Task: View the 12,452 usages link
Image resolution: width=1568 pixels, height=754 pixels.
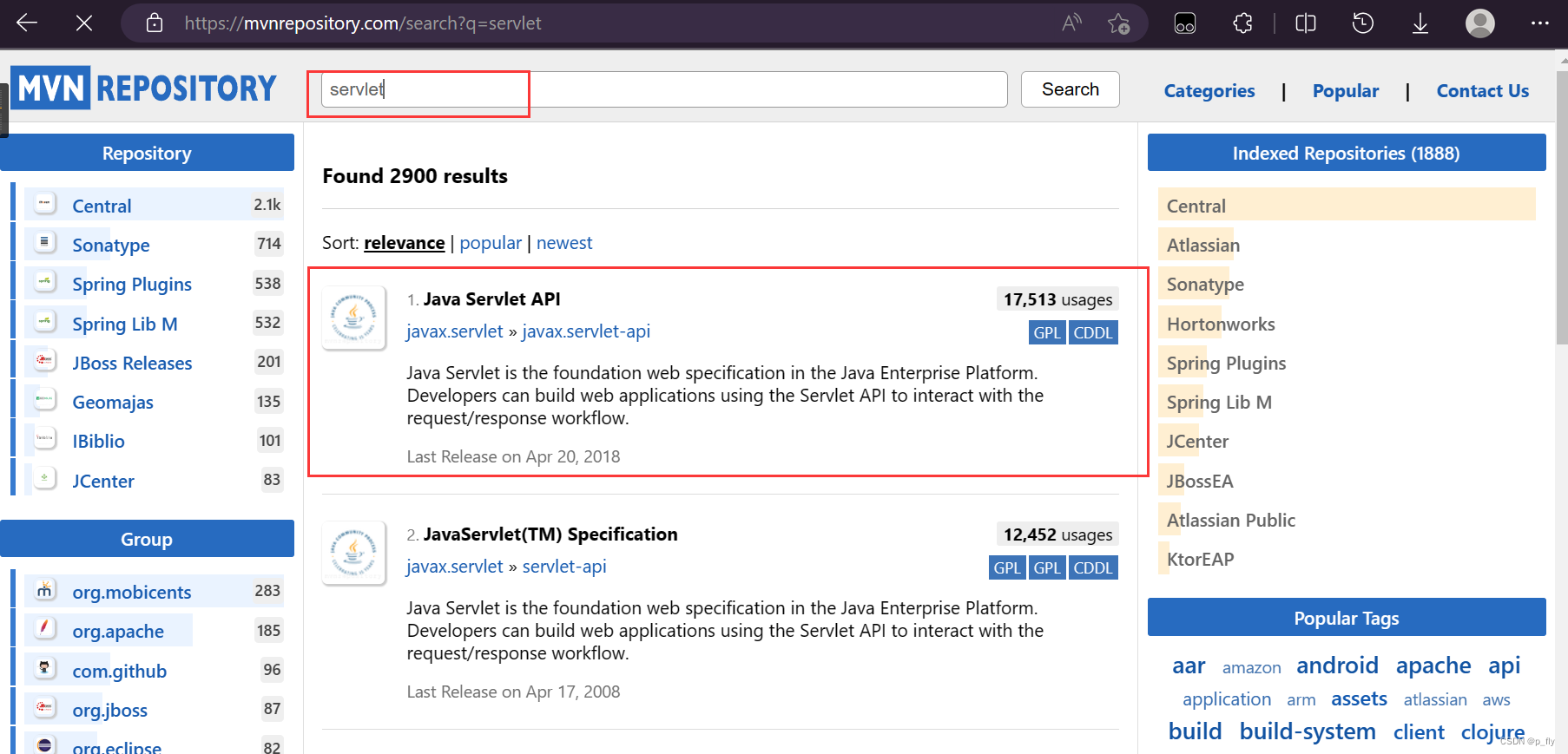Action: click(1057, 534)
